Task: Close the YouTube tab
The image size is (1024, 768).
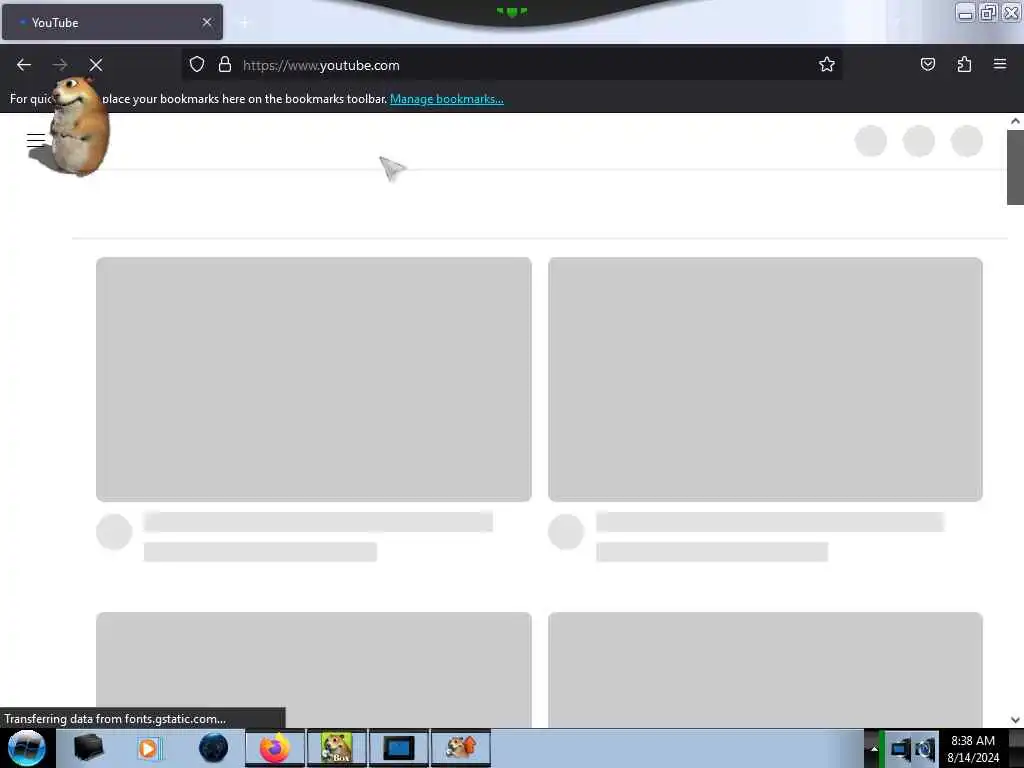Action: pyautogui.click(x=207, y=22)
